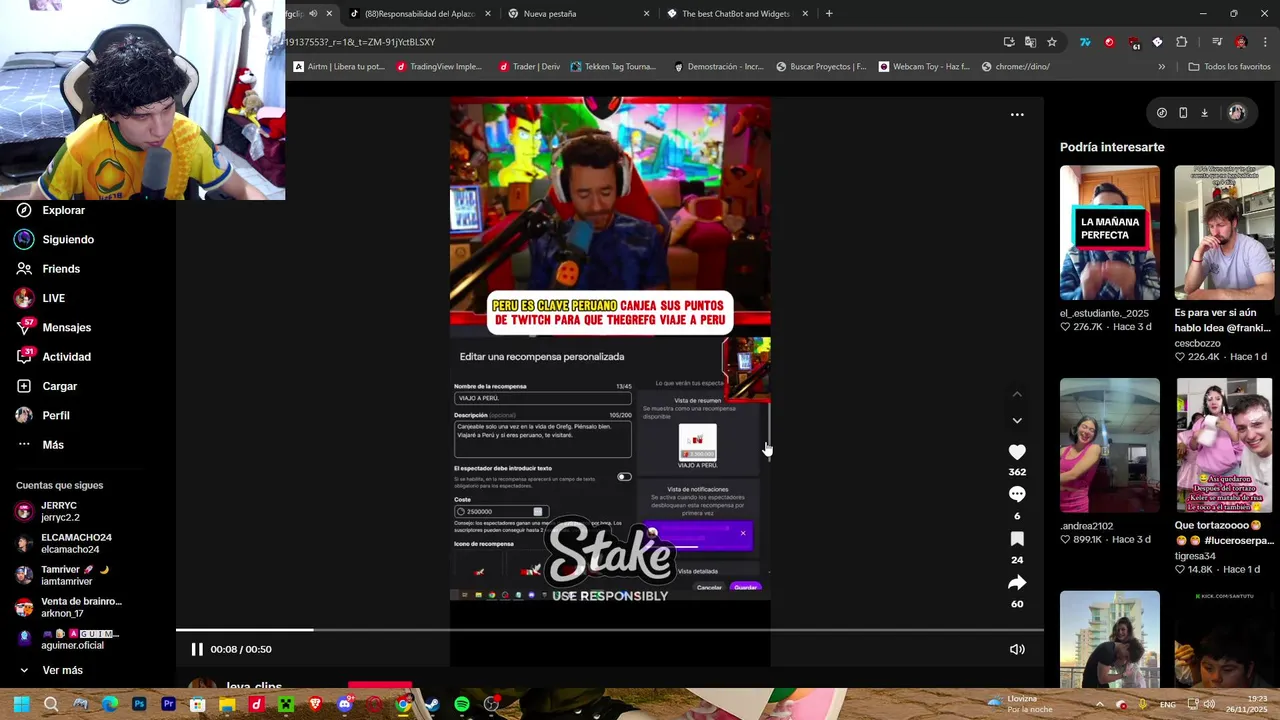The image size is (1280, 720).
Task: Open the Todos los favoritos folder
Action: [1230, 67]
